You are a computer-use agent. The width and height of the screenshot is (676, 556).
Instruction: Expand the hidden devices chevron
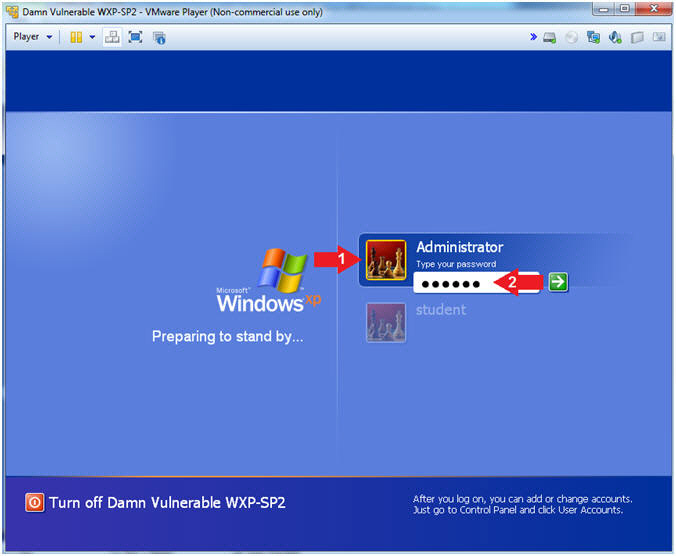(533, 37)
